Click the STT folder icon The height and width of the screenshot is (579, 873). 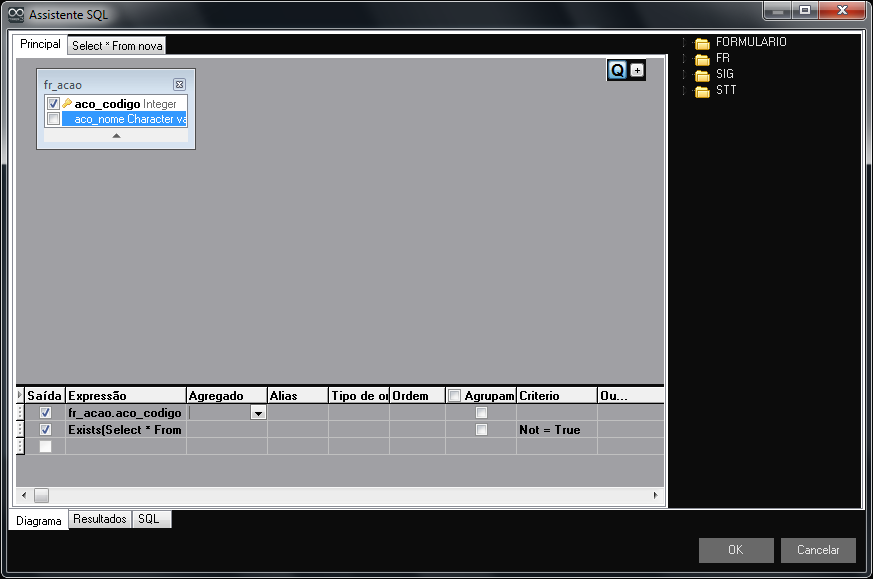tap(702, 91)
